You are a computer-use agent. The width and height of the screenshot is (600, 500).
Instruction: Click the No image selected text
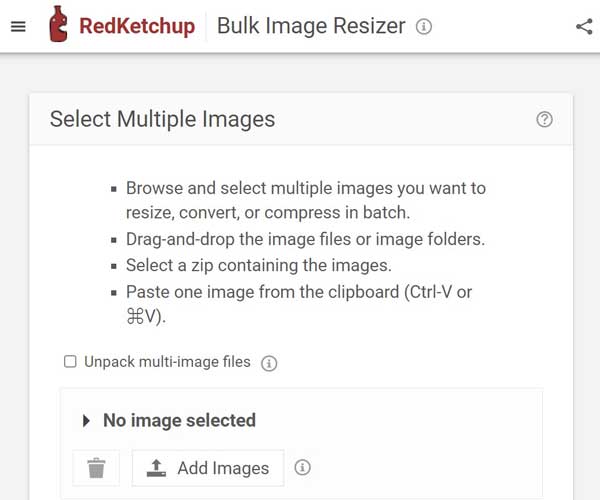tap(179, 420)
